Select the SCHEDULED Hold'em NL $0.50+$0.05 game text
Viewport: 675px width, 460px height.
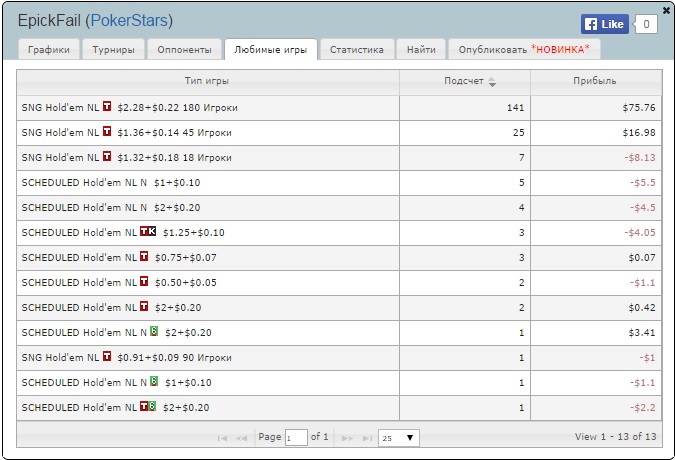tap(119, 282)
